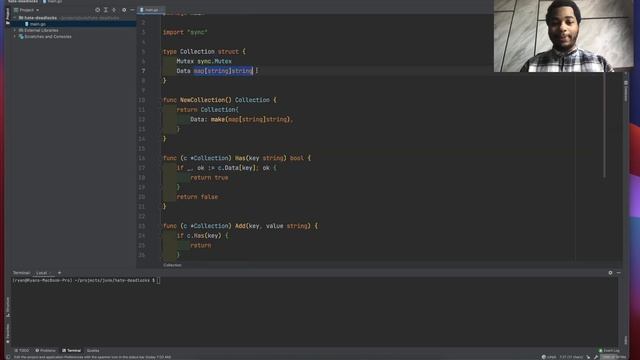The width and height of the screenshot is (640, 360).
Task: Open the TODO tool window
Action: (22, 350)
